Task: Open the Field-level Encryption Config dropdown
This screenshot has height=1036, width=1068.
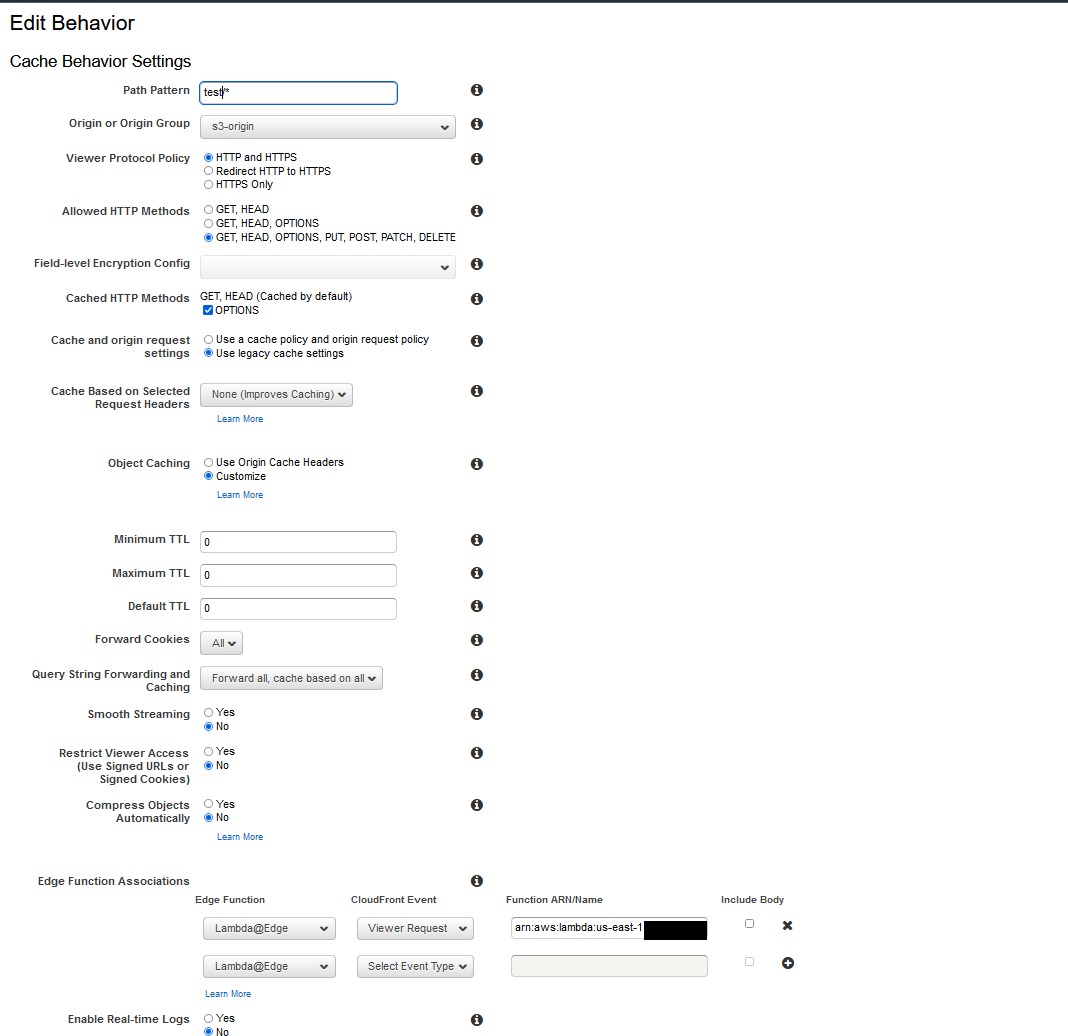Action: 327,266
